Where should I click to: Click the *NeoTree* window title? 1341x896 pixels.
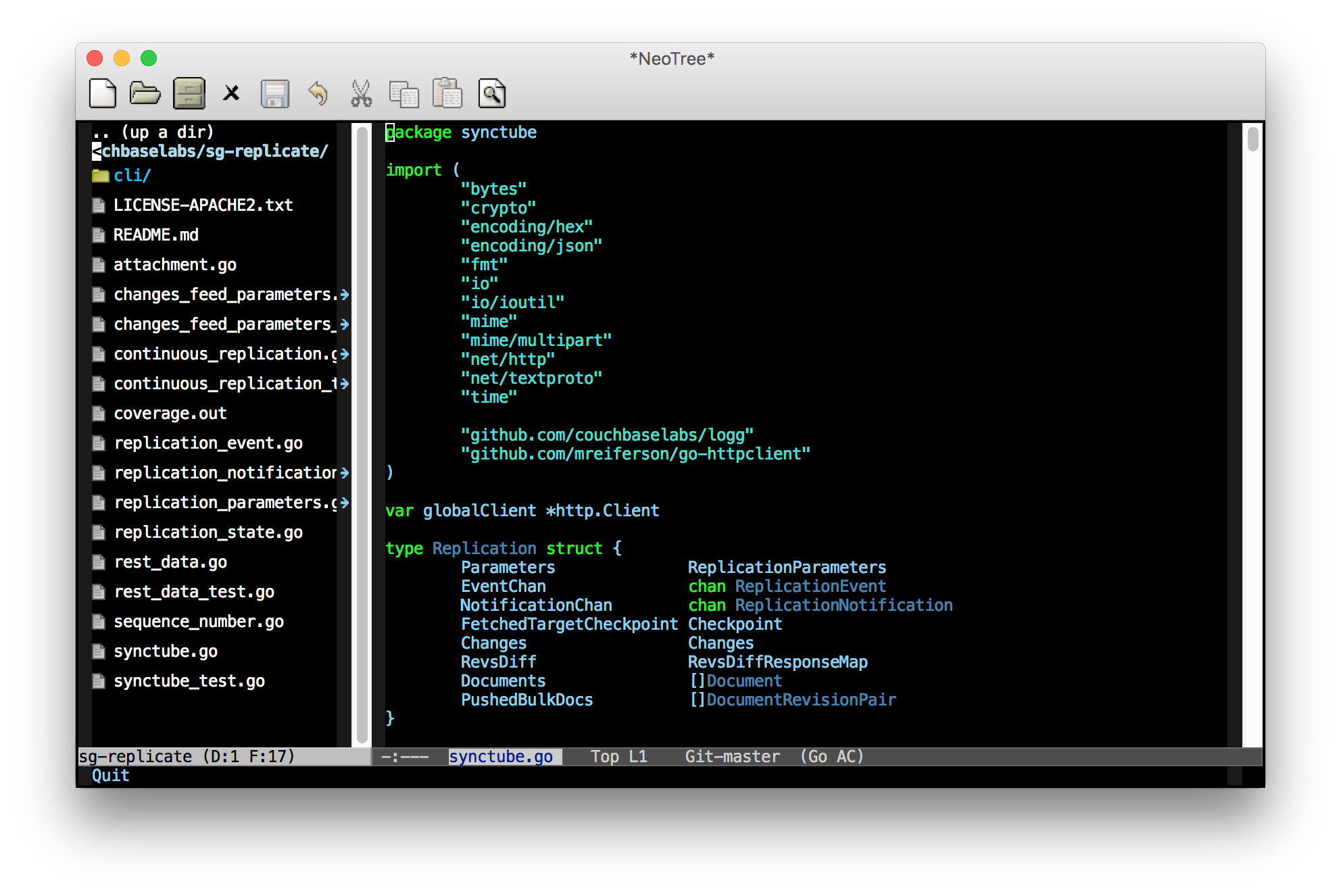pos(672,59)
